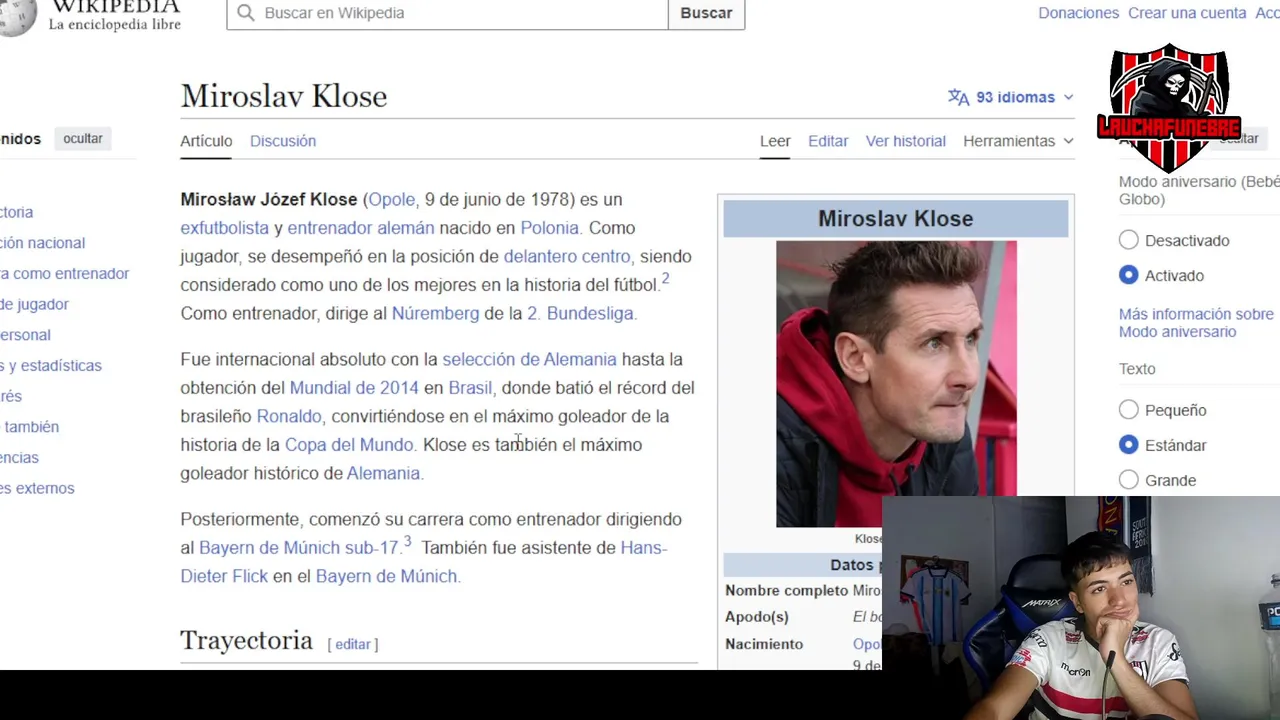Follow the alemán link
1280x720 pixels.
[406, 228]
